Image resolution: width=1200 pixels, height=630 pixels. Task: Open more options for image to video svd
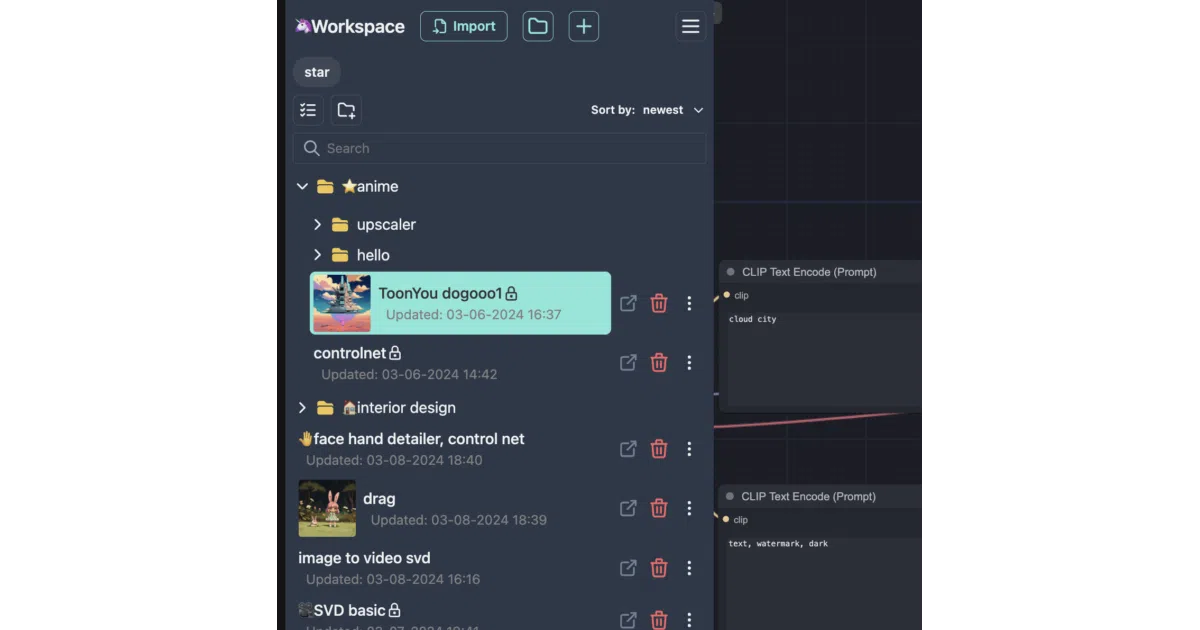(x=689, y=568)
